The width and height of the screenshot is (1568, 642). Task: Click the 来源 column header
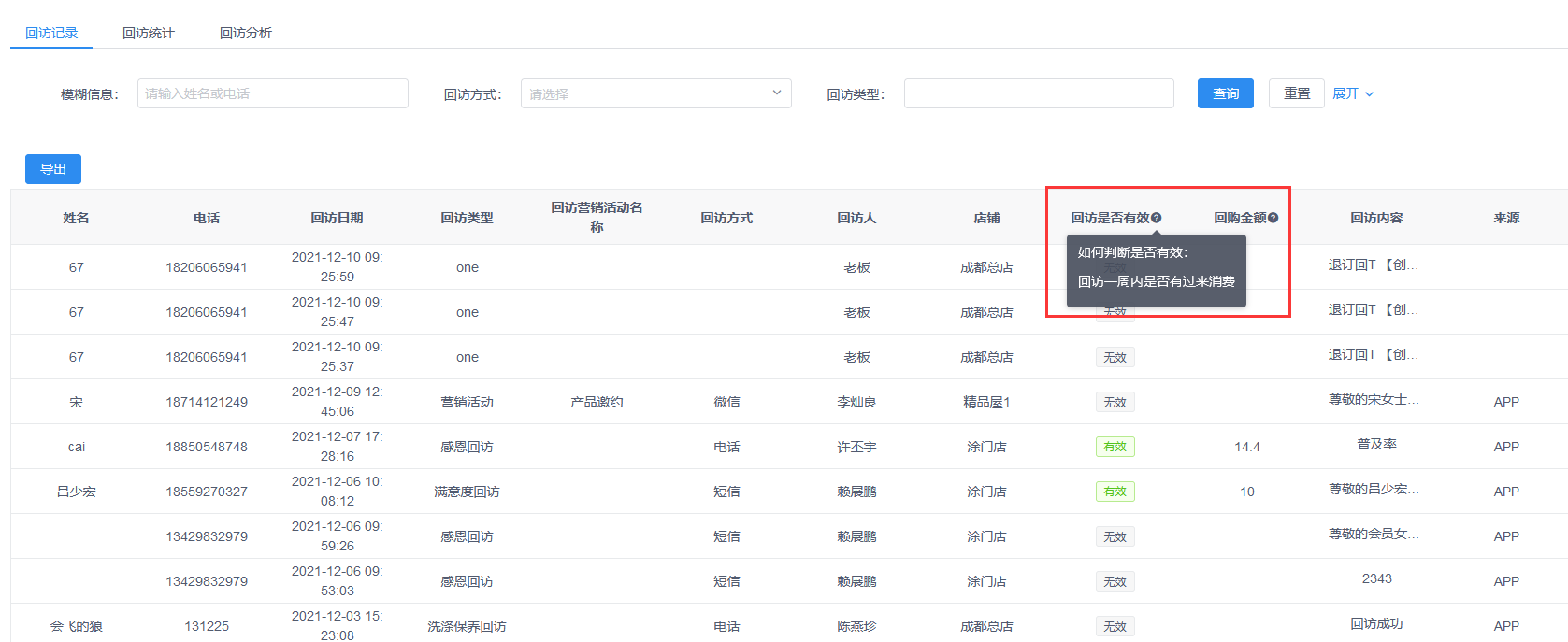pos(1506,218)
